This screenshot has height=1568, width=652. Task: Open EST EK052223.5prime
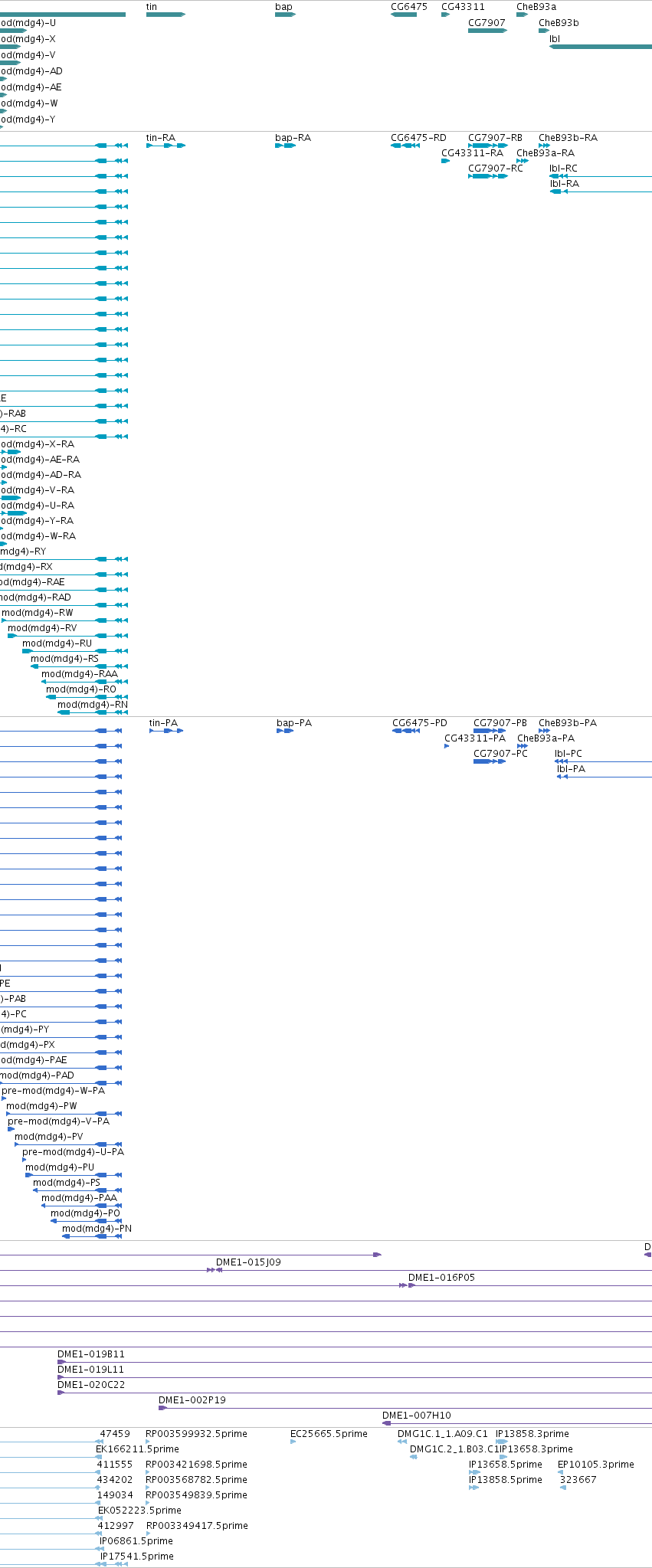tap(99, 1518)
